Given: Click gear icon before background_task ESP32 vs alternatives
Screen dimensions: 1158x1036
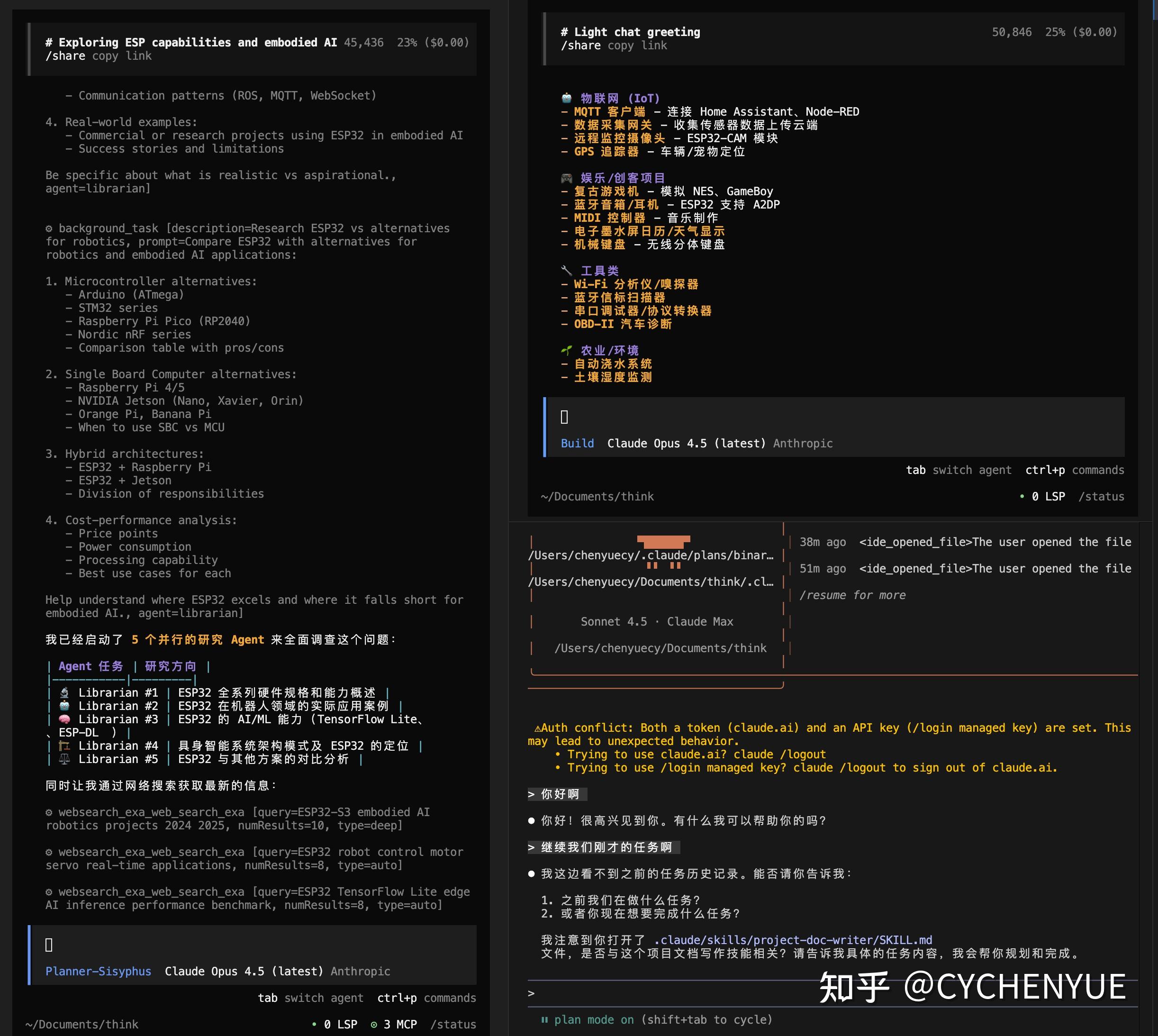Looking at the screenshot, I should click(x=49, y=228).
